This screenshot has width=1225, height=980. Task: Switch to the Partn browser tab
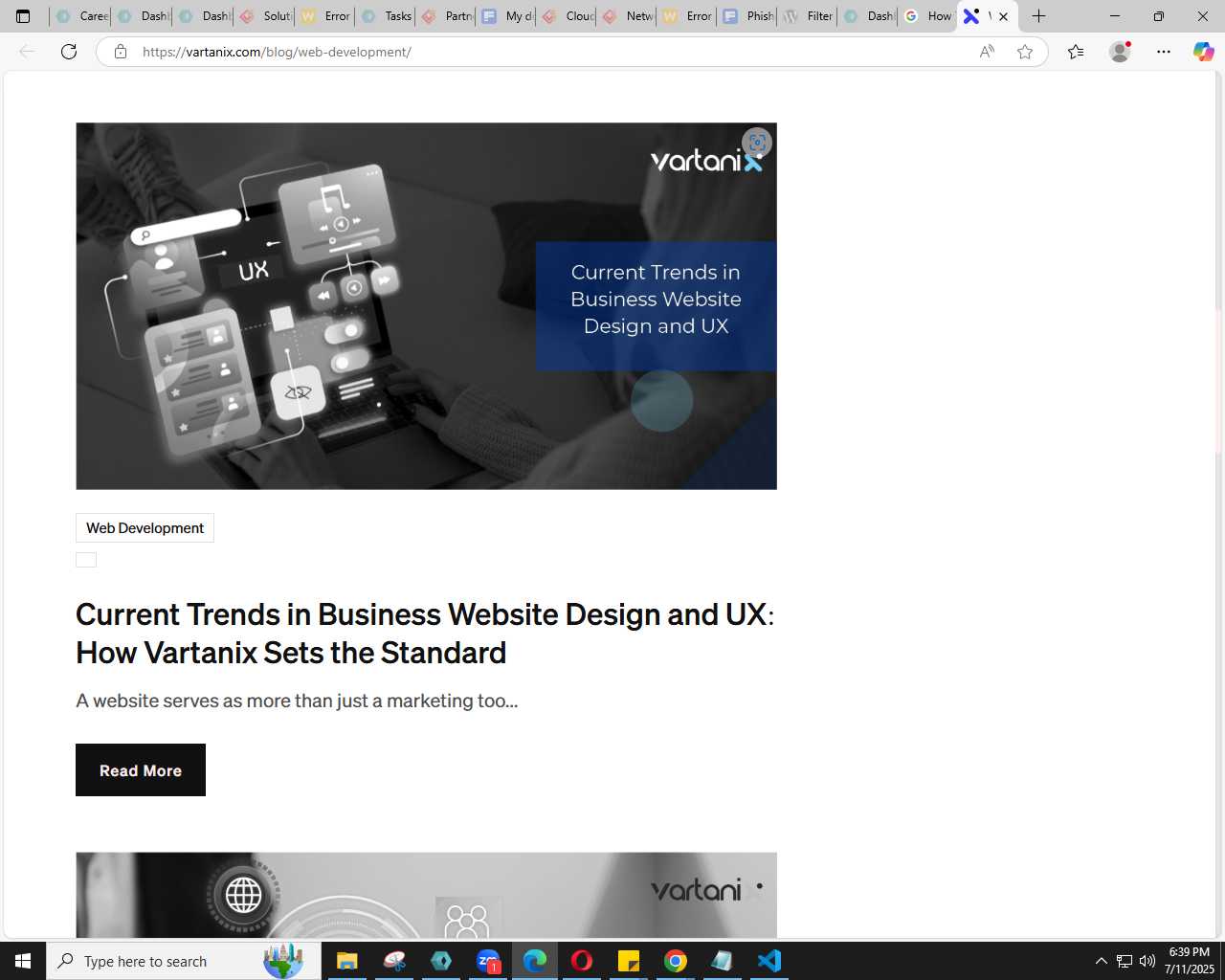tap(447, 16)
